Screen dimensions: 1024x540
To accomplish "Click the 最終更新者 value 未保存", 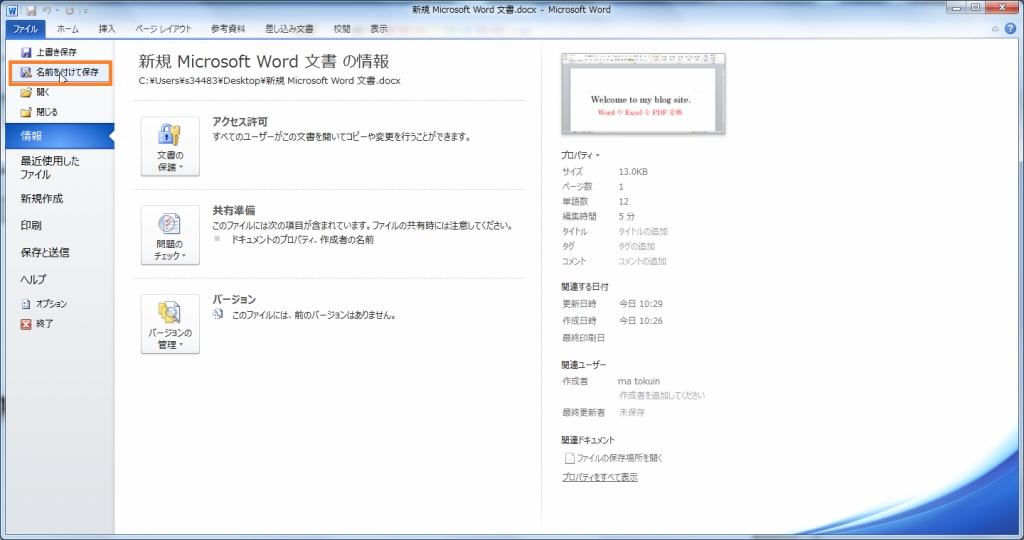I will pos(632,413).
